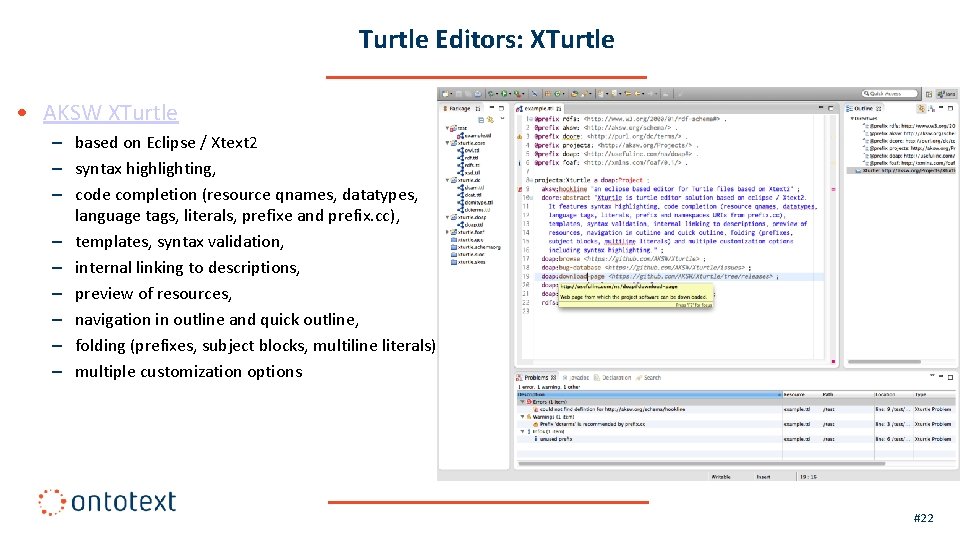The height and width of the screenshot is (540, 960).
Task: Select @prefix rdfs entry in Outline
Action: pyautogui.click(x=910, y=126)
